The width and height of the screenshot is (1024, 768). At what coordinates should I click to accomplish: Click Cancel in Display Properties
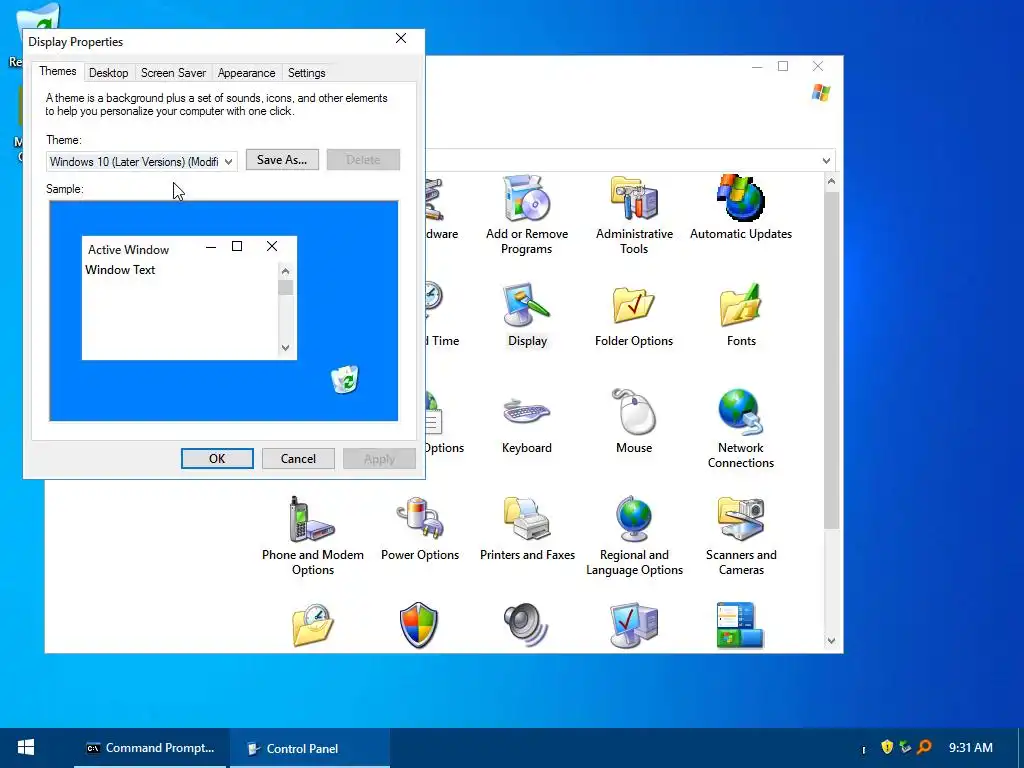(298, 458)
